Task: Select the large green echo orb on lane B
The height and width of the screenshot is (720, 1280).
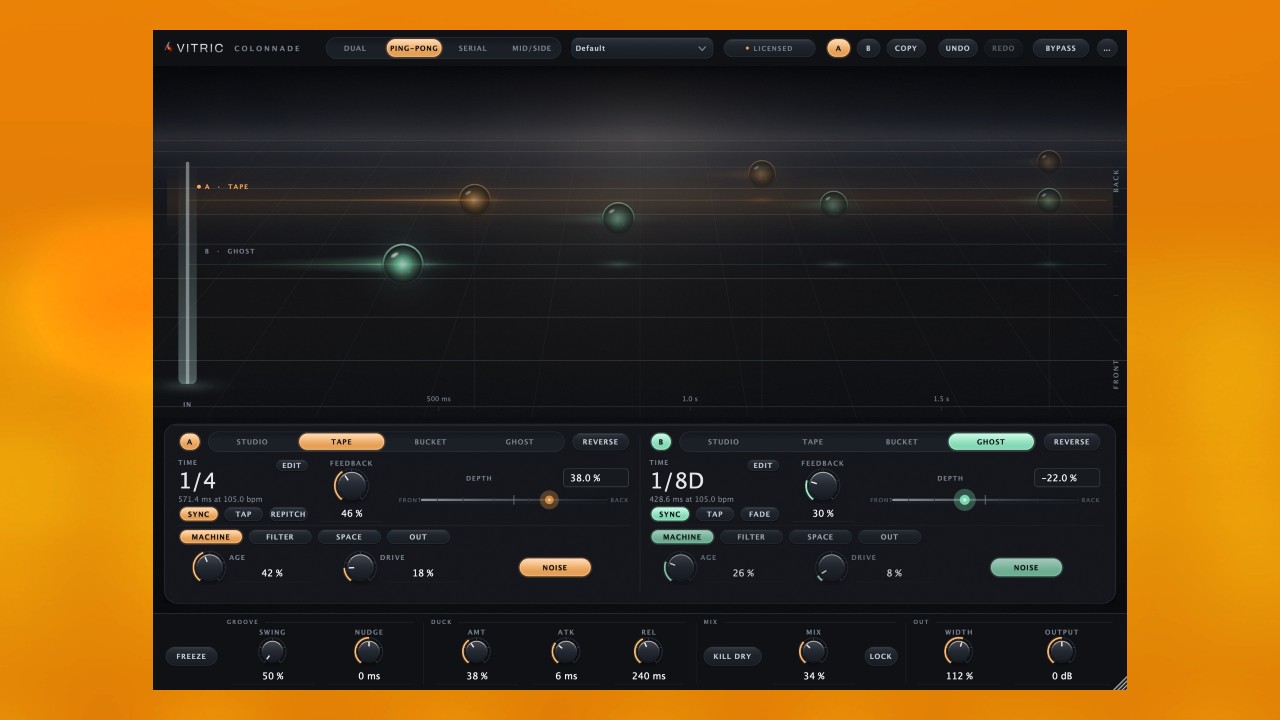Action: pyautogui.click(x=403, y=264)
